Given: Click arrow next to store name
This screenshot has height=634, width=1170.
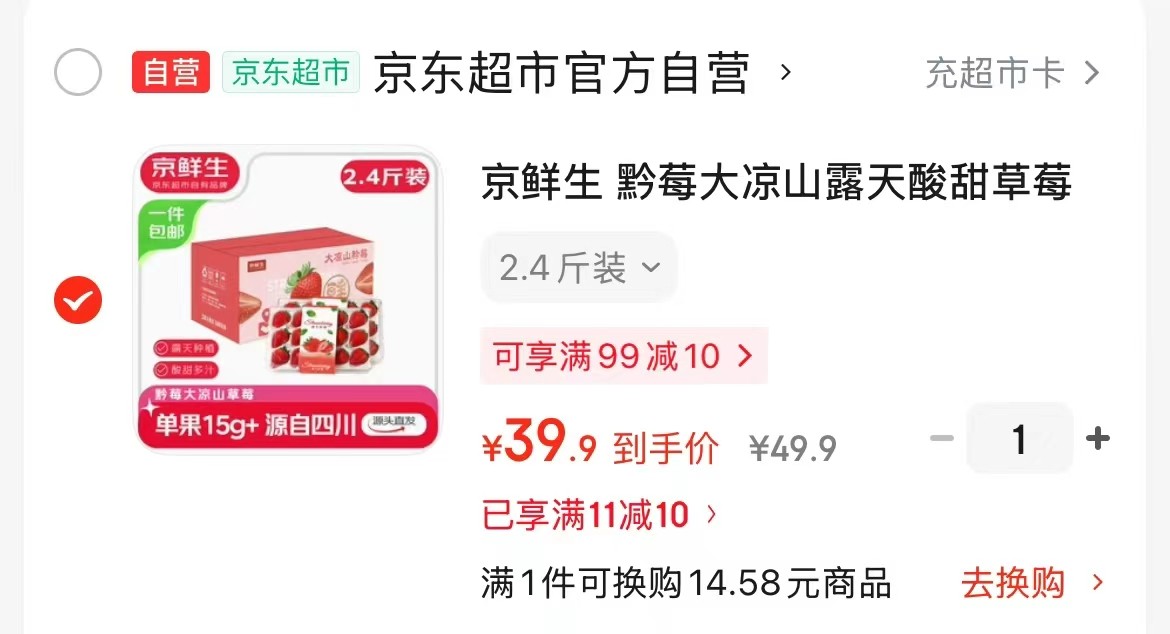Looking at the screenshot, I should [x=785, y=72].
